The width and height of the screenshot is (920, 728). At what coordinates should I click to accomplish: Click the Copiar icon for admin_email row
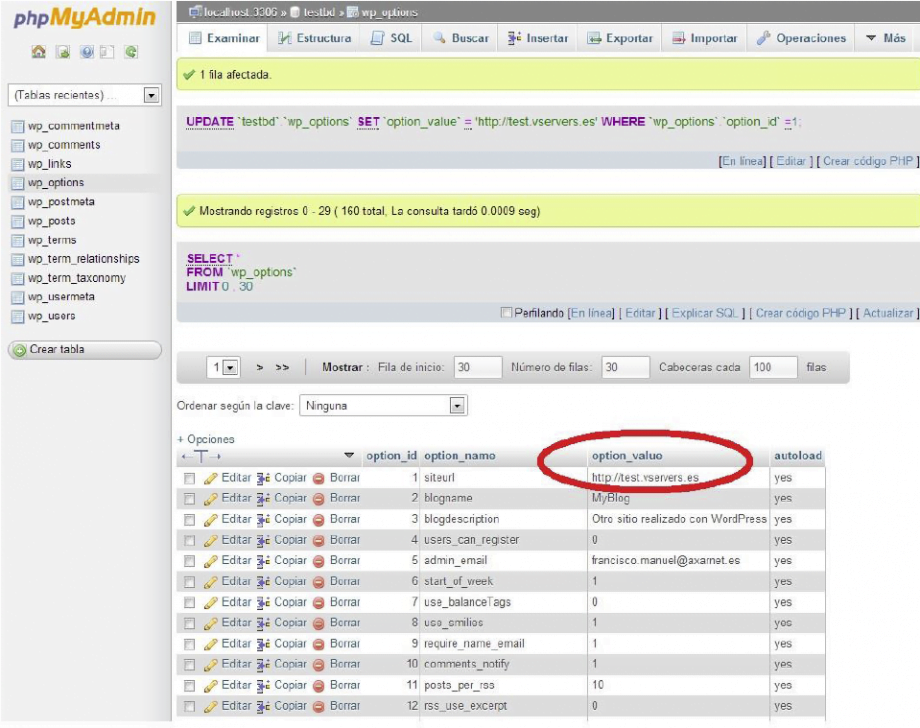(x=264, y=561)
